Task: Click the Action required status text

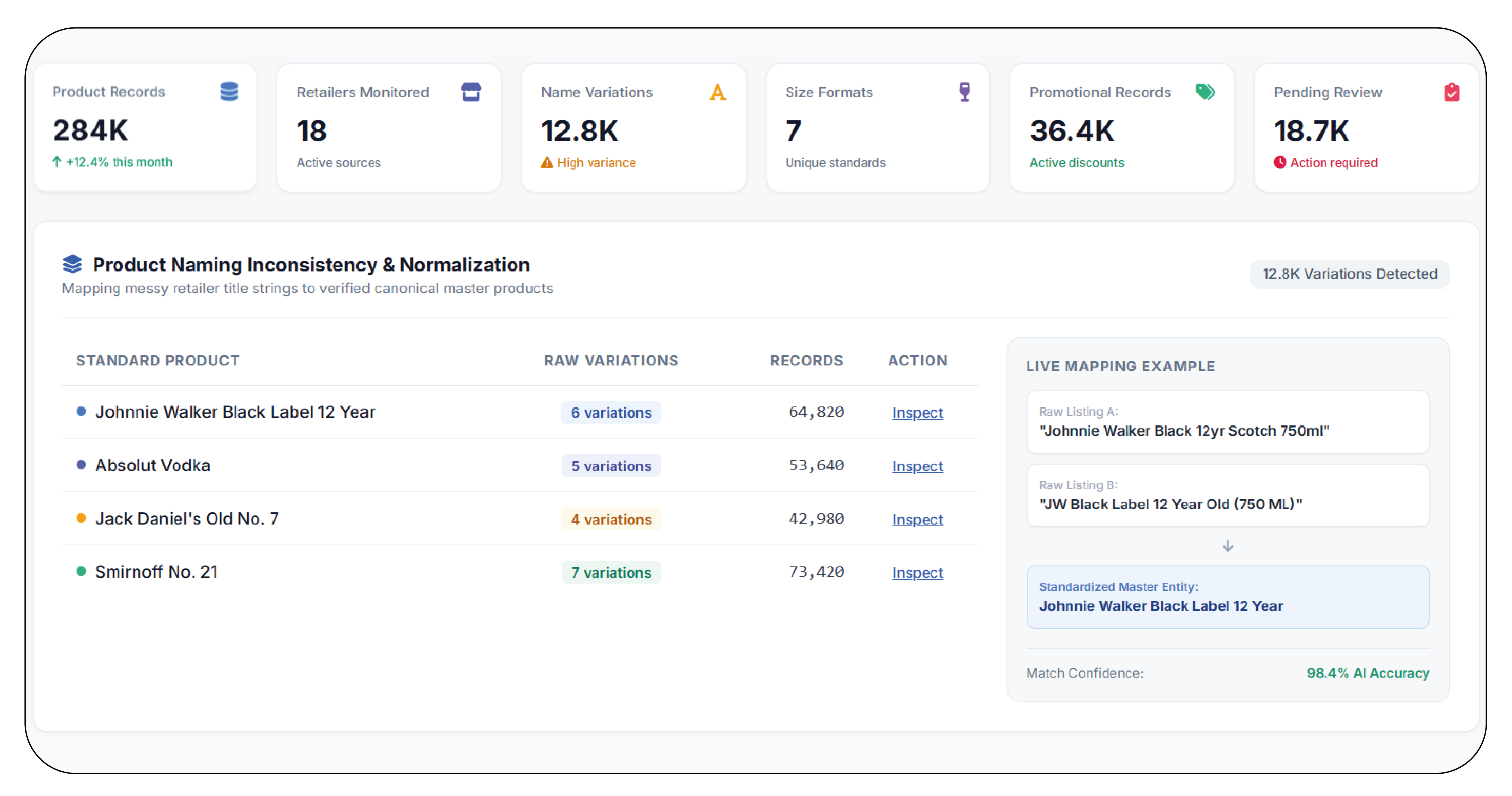Action: click(x=1334, y=162)
